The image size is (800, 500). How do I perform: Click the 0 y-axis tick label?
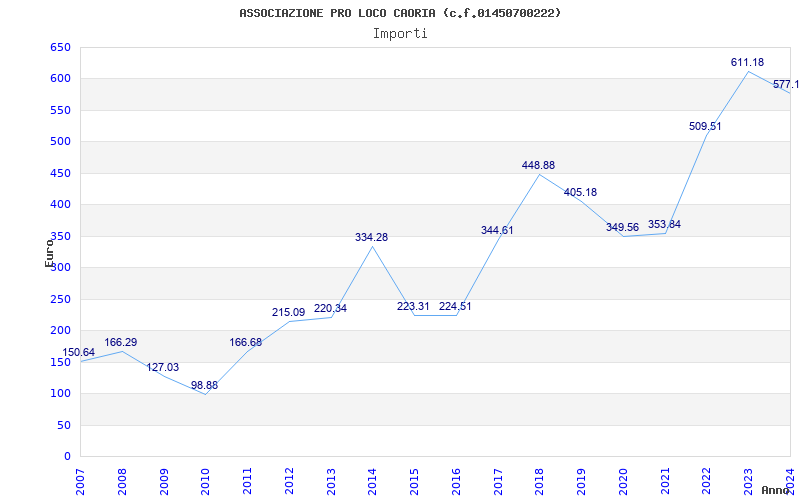pyautogui.click(x=67, y=457)
